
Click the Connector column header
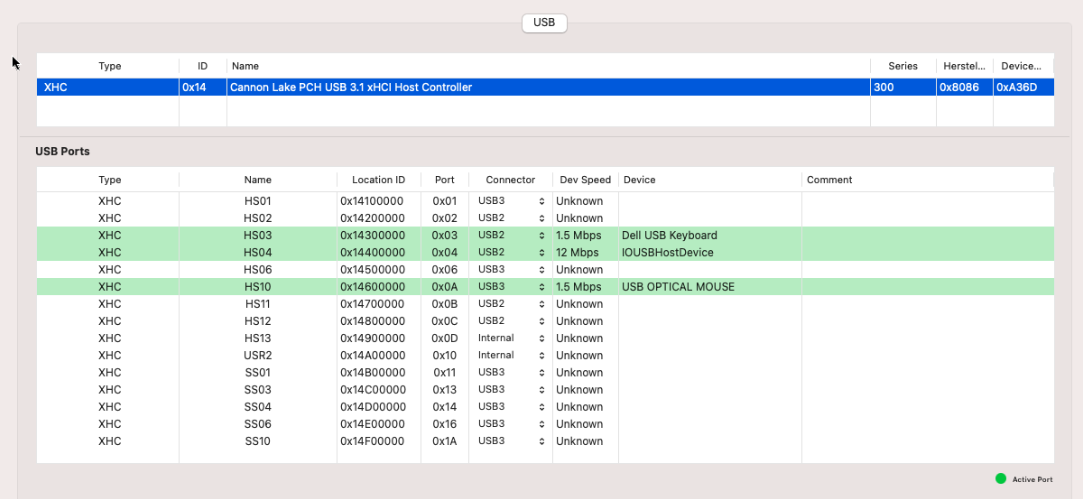point(510,180)
